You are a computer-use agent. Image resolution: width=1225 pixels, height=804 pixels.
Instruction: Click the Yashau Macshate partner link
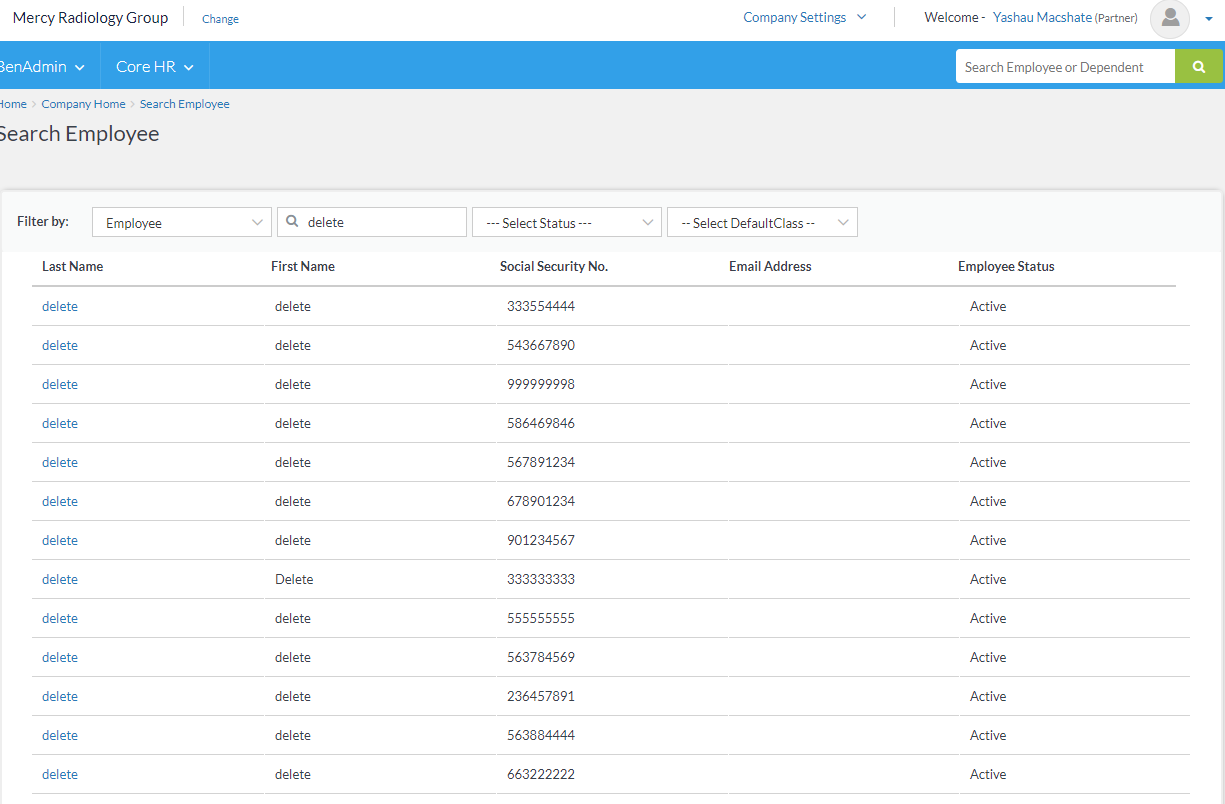[1043, 17]
